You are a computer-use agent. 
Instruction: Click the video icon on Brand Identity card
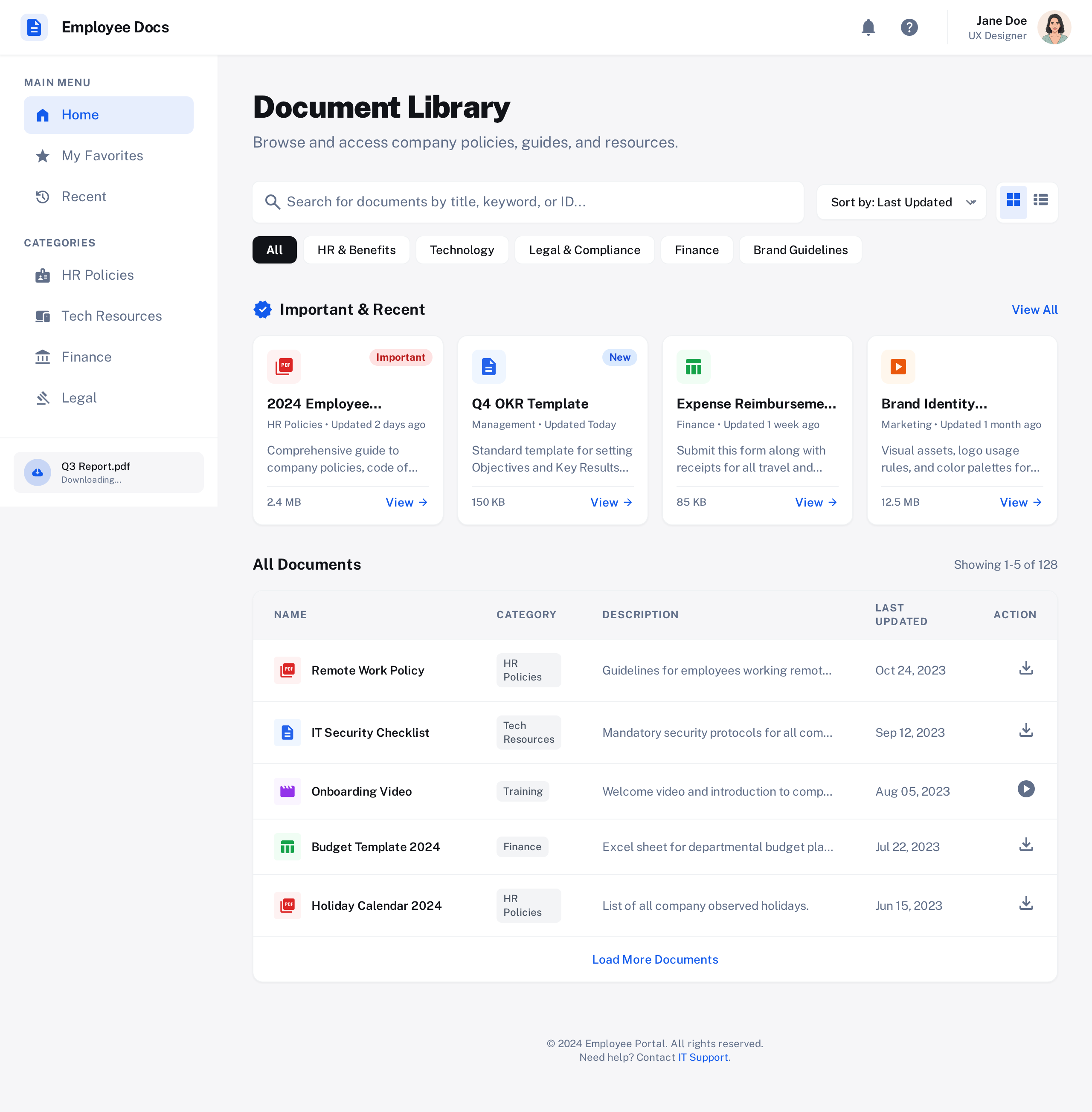(x=898, y=366)
